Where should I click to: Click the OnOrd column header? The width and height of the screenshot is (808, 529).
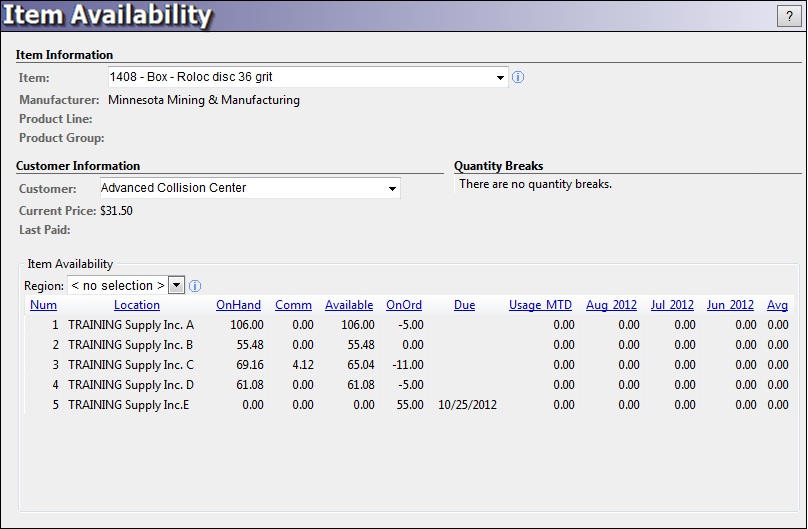point(404,305)
